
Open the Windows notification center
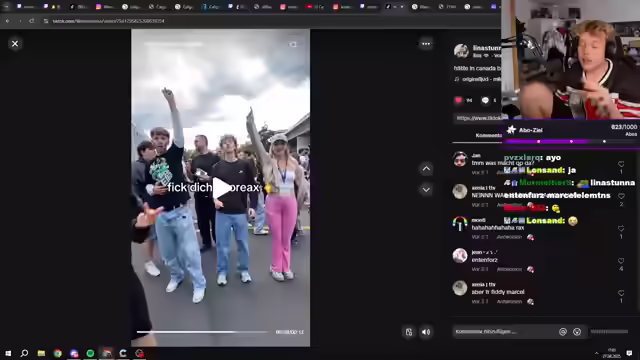point(629,353)
